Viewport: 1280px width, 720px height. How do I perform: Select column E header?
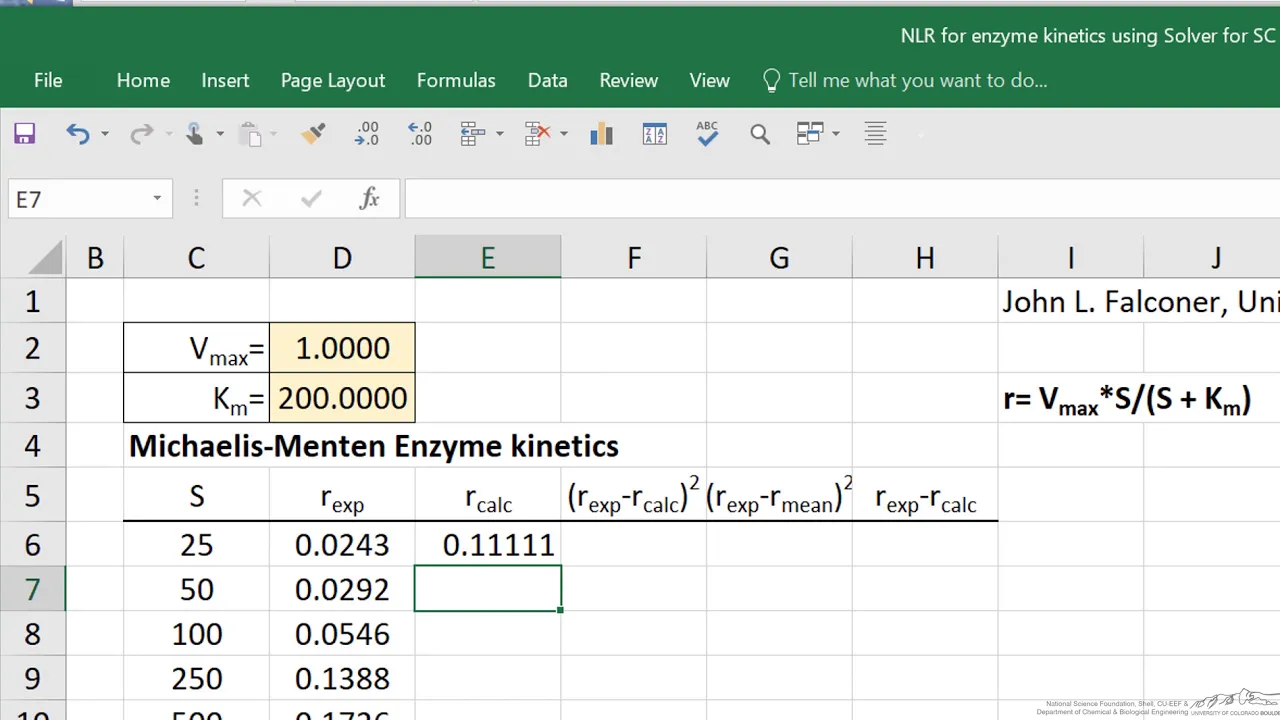pyautogui.click(x=488, y=258)
